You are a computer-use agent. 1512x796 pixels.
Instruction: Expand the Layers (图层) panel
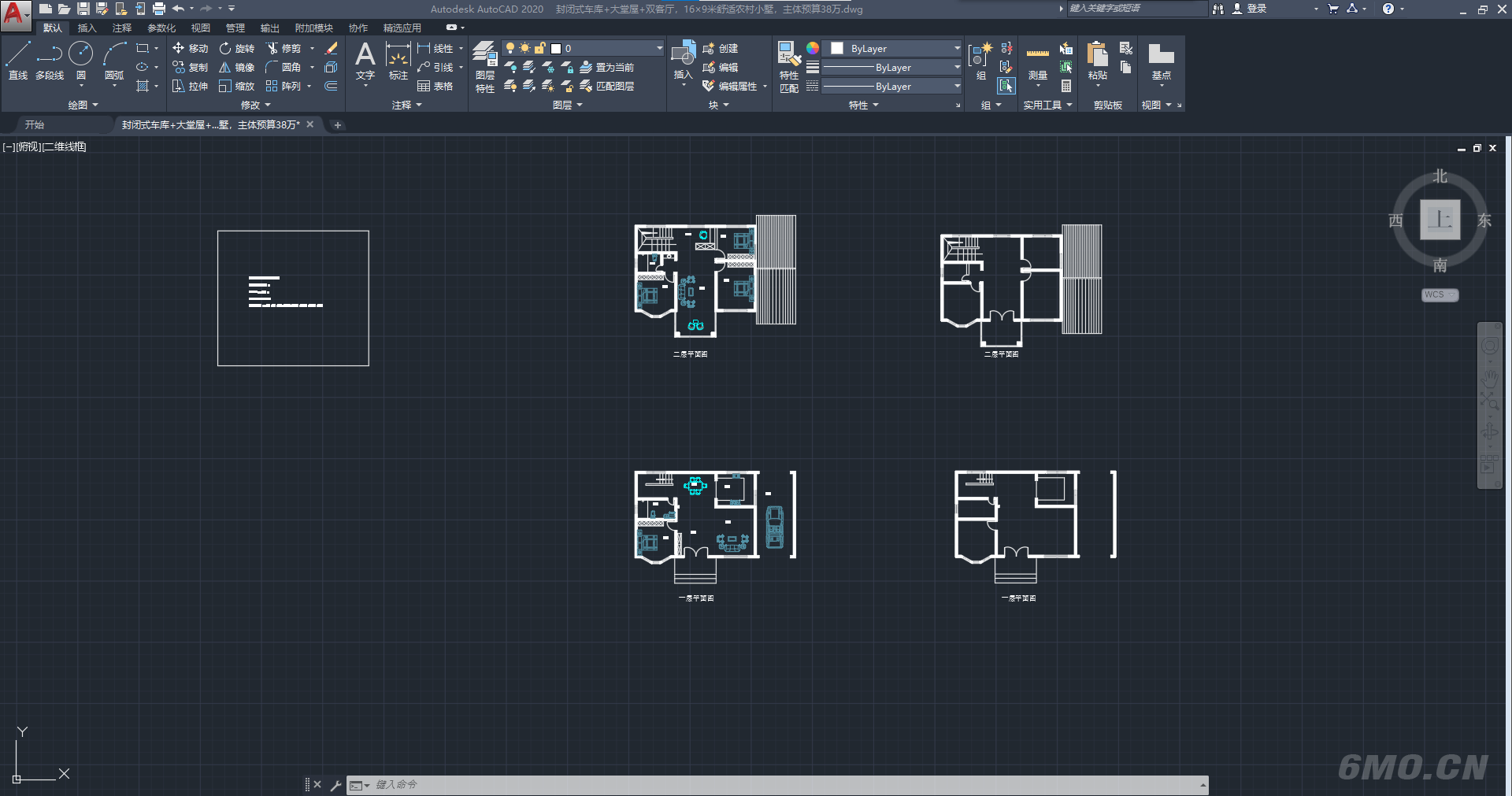567,105
